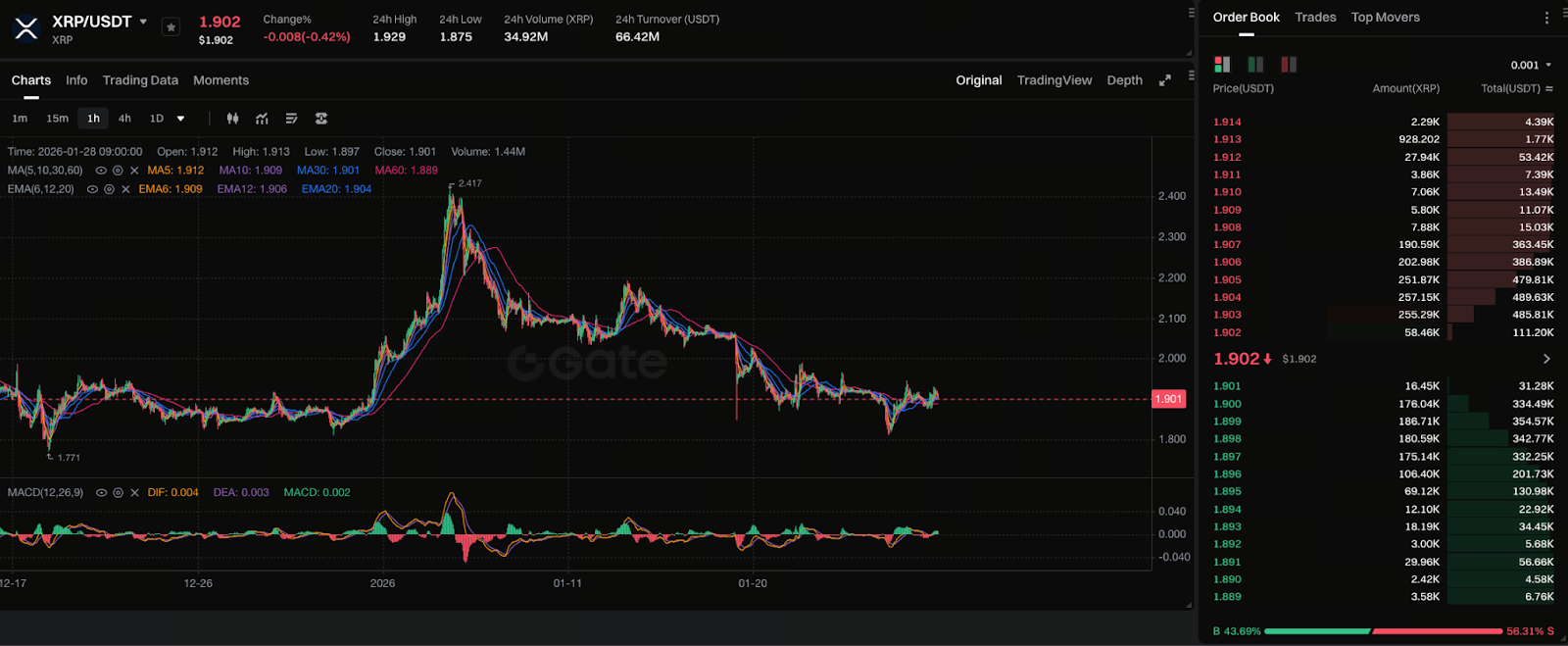Click the bid row at price 1.895
Viewport: 1568px width, 646px height.
tap(1383, 491)
